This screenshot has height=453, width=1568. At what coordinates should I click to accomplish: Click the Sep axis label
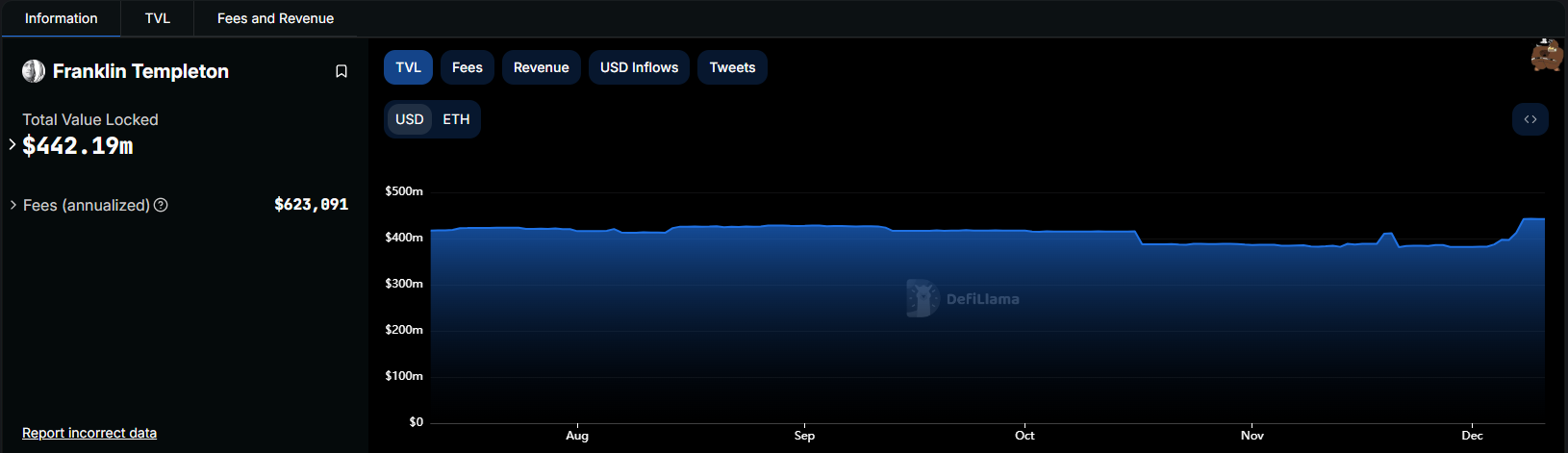(804, 436)
